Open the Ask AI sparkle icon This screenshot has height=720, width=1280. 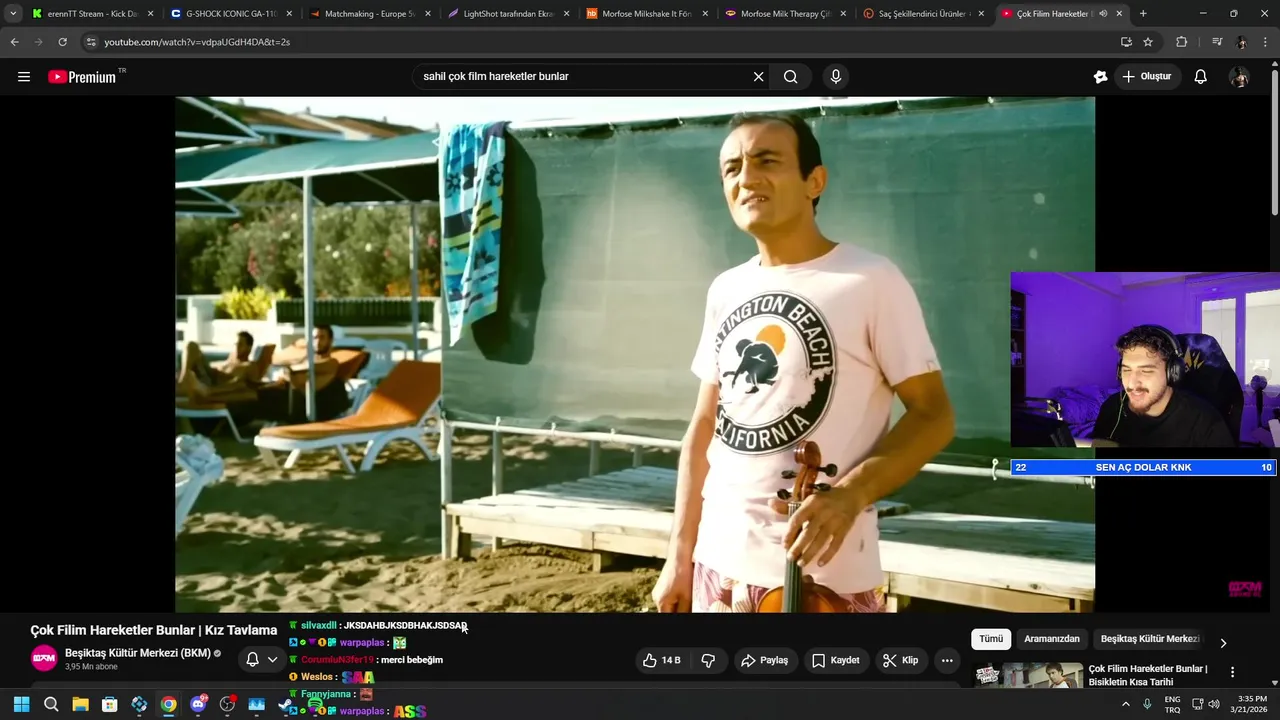point(1101,77)
